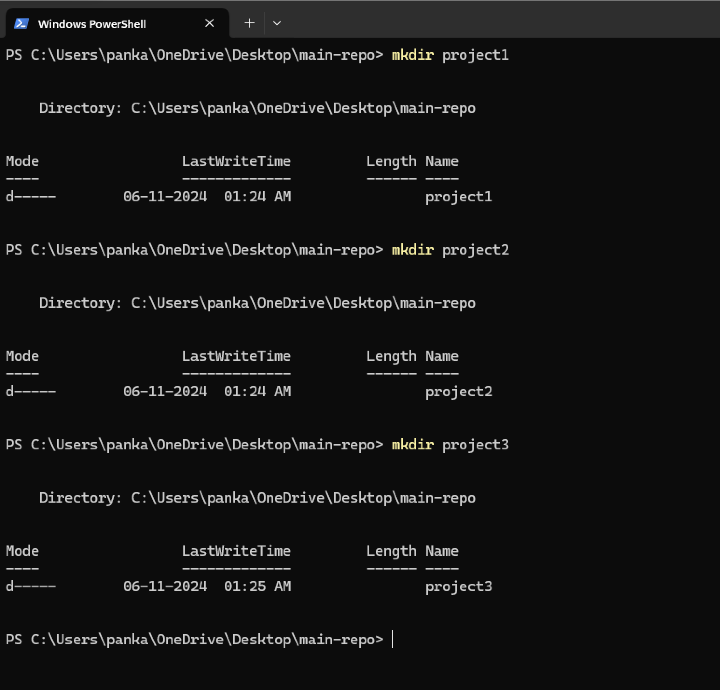Click the 'mkdir project1' command text
Image resolution: width=720 pixels, height=690 pixels.
450,55
